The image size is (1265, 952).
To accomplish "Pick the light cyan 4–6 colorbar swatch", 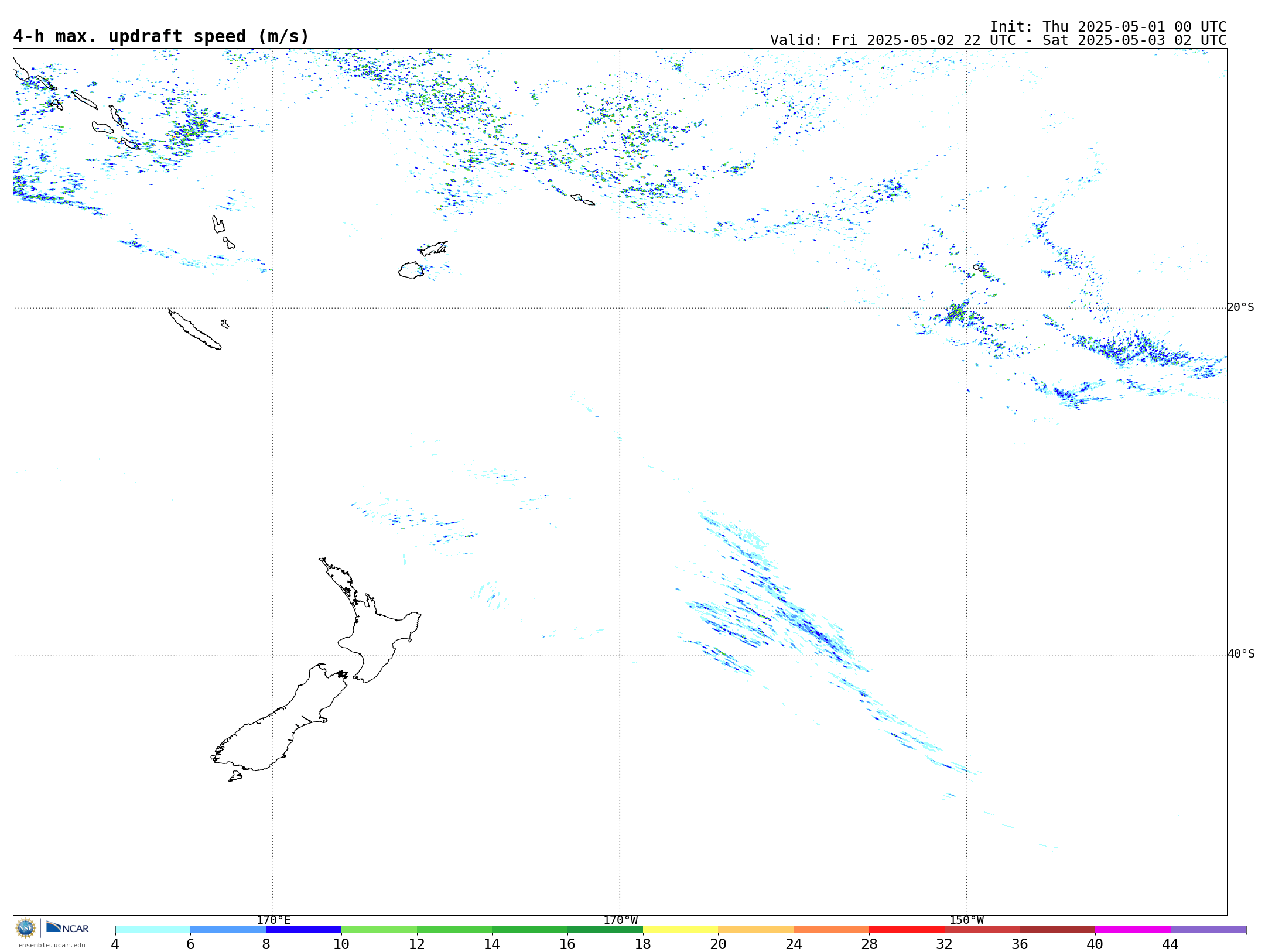I will [x=153, y=930].
